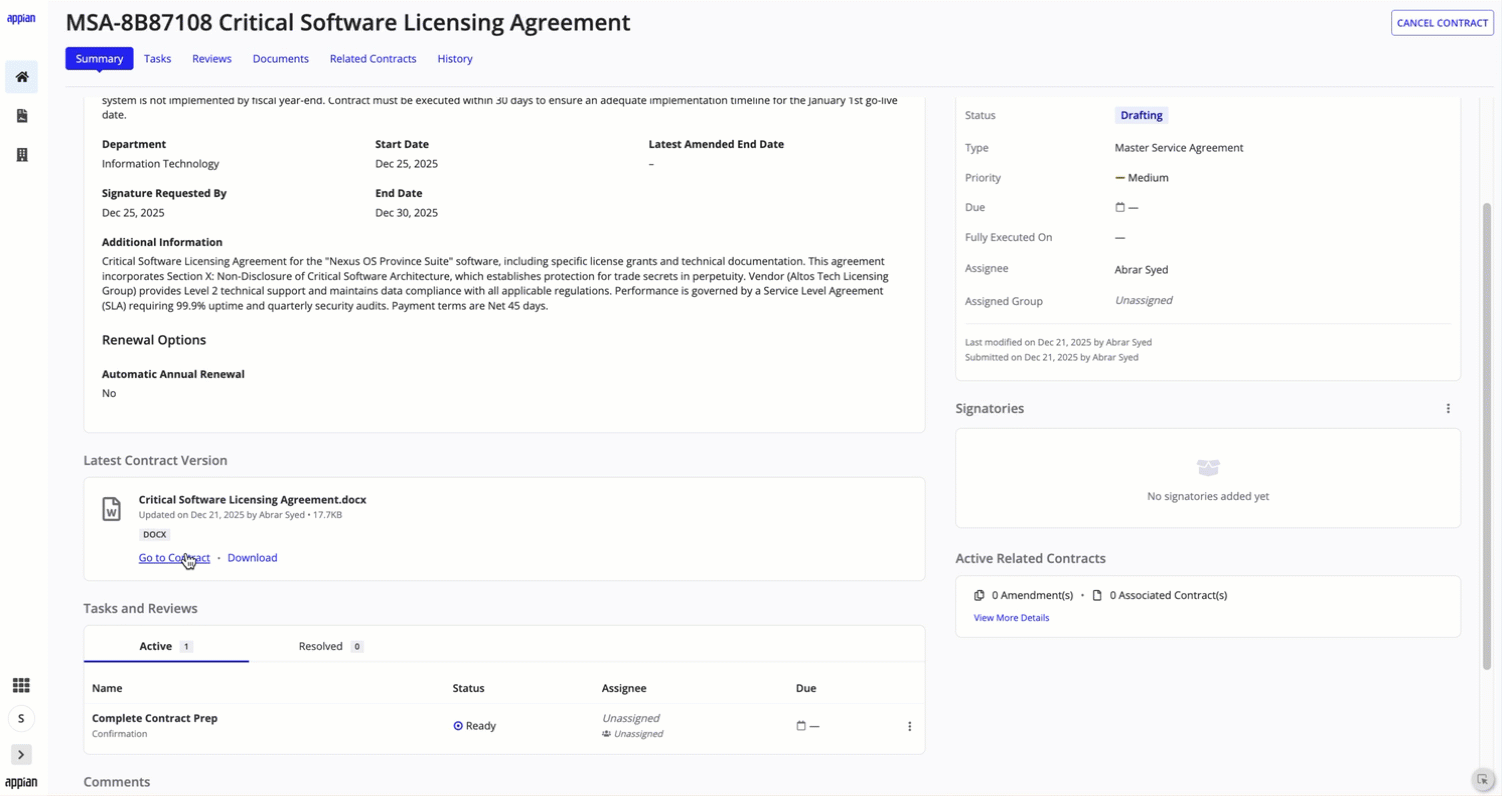The width and height of the screenshot is (1502, 796).
Task: Open the History tab
Action: (x=455, y=59)
